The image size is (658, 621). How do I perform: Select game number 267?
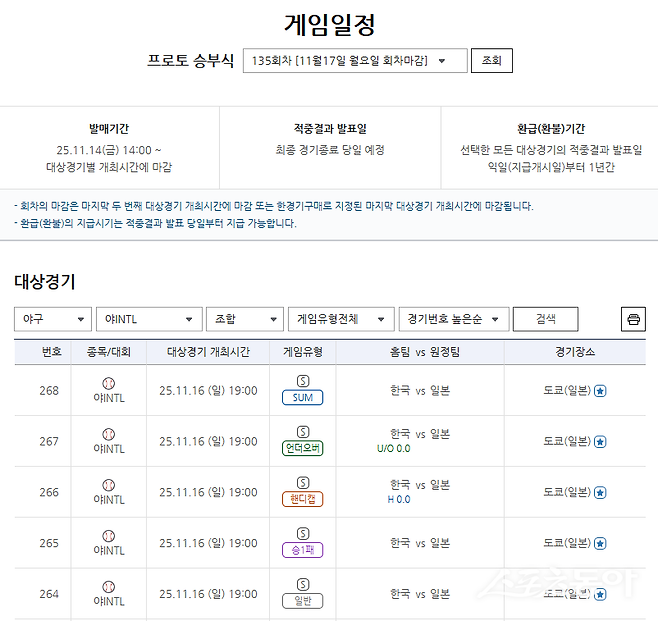point(49,441)
